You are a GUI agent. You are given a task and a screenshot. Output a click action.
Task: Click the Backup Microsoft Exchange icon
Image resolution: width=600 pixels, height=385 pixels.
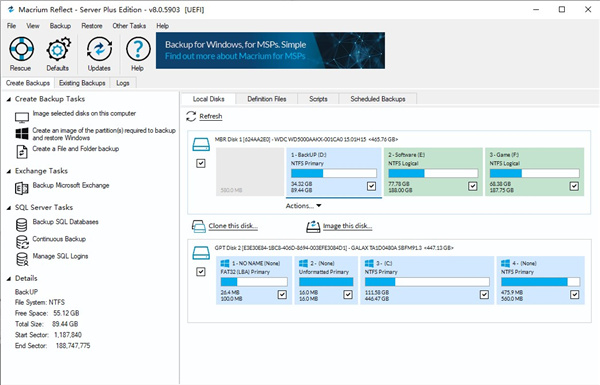pos(21,188)
